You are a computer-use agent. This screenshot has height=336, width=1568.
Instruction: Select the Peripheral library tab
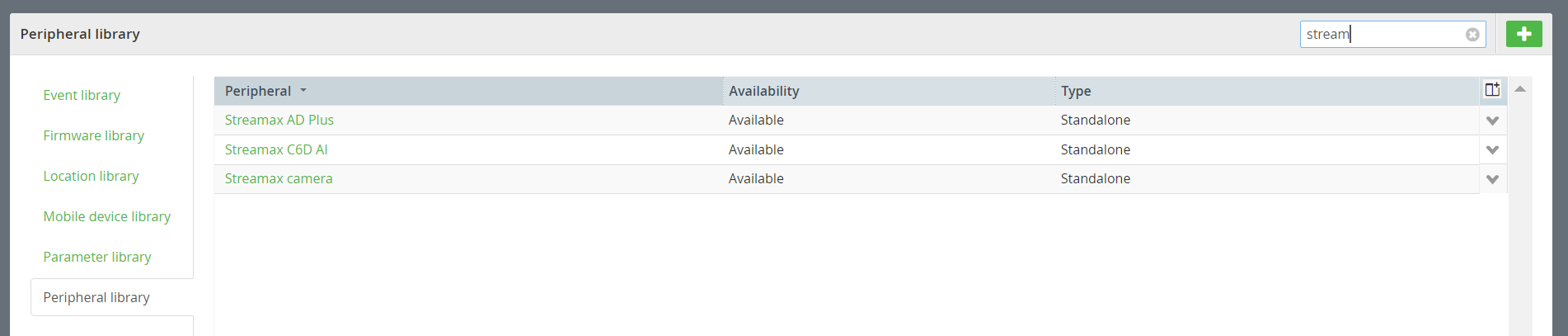(x=96, y=297)
